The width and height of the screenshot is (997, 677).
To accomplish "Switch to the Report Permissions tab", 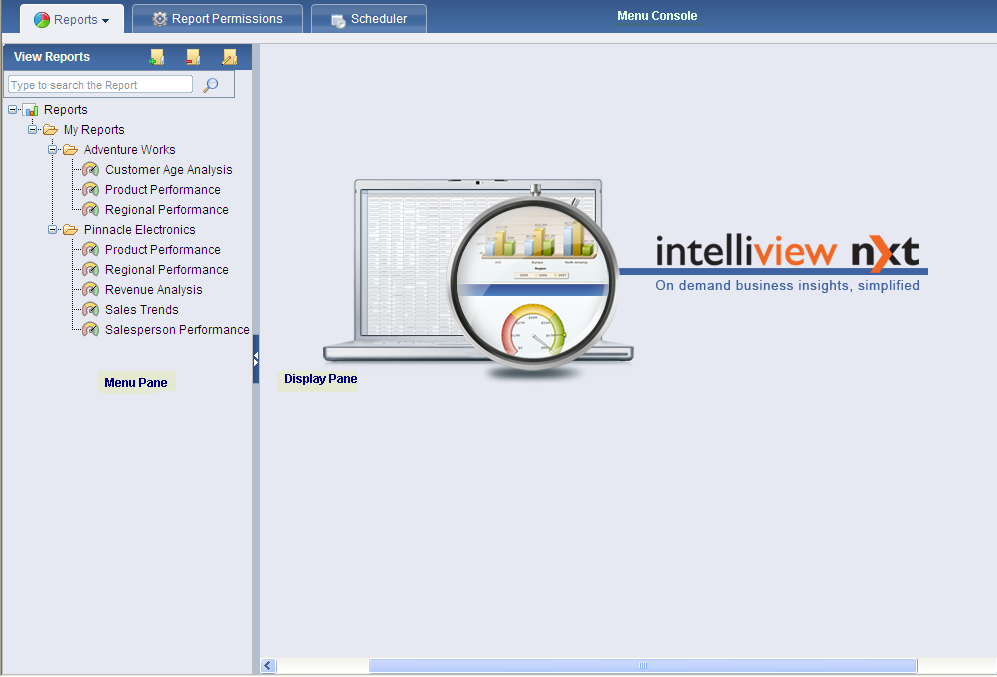I will pos(217,19).
